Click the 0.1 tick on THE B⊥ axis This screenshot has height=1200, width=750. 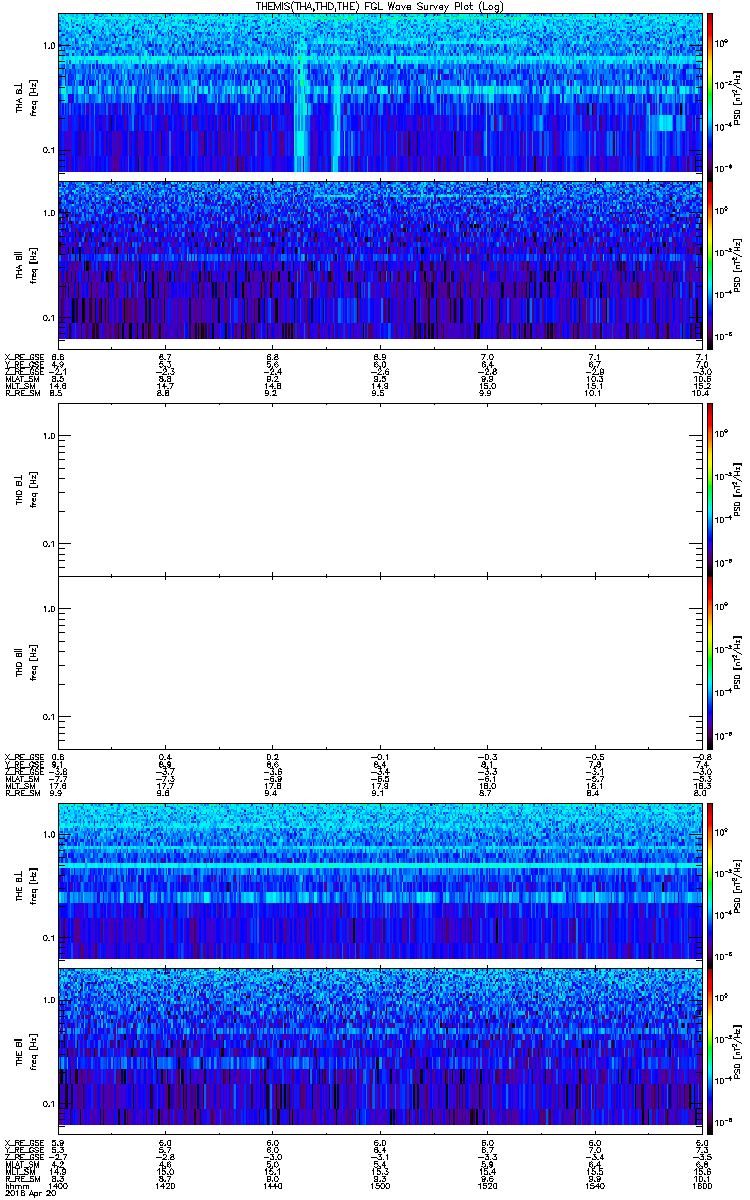pyautogui.click(x=48, y=939)
